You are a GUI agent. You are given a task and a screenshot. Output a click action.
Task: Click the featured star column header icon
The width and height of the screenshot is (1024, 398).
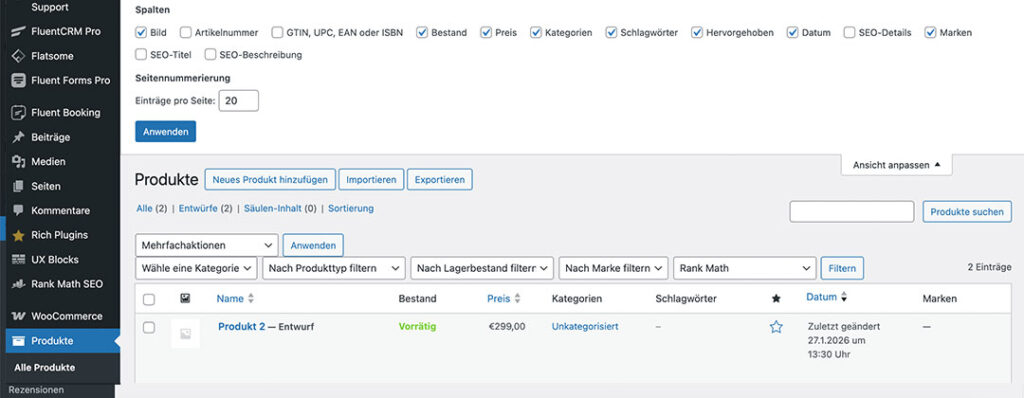[776, 299]
